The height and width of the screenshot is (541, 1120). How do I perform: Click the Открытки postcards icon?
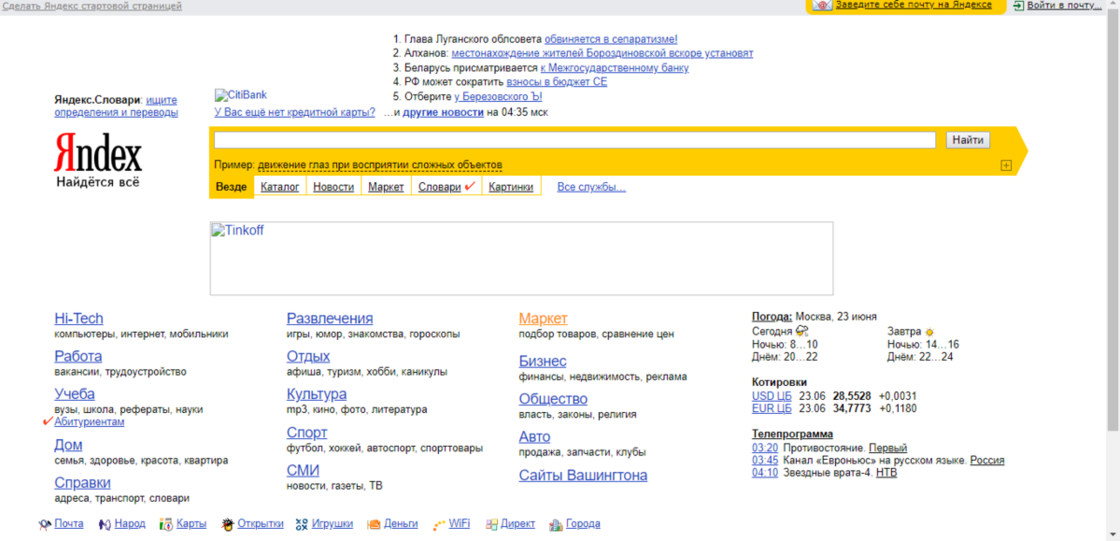[228, 525]
